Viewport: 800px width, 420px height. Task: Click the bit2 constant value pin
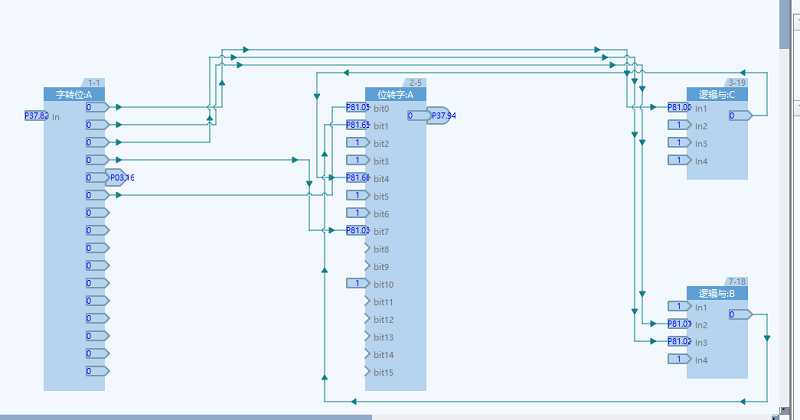(357, 143)
